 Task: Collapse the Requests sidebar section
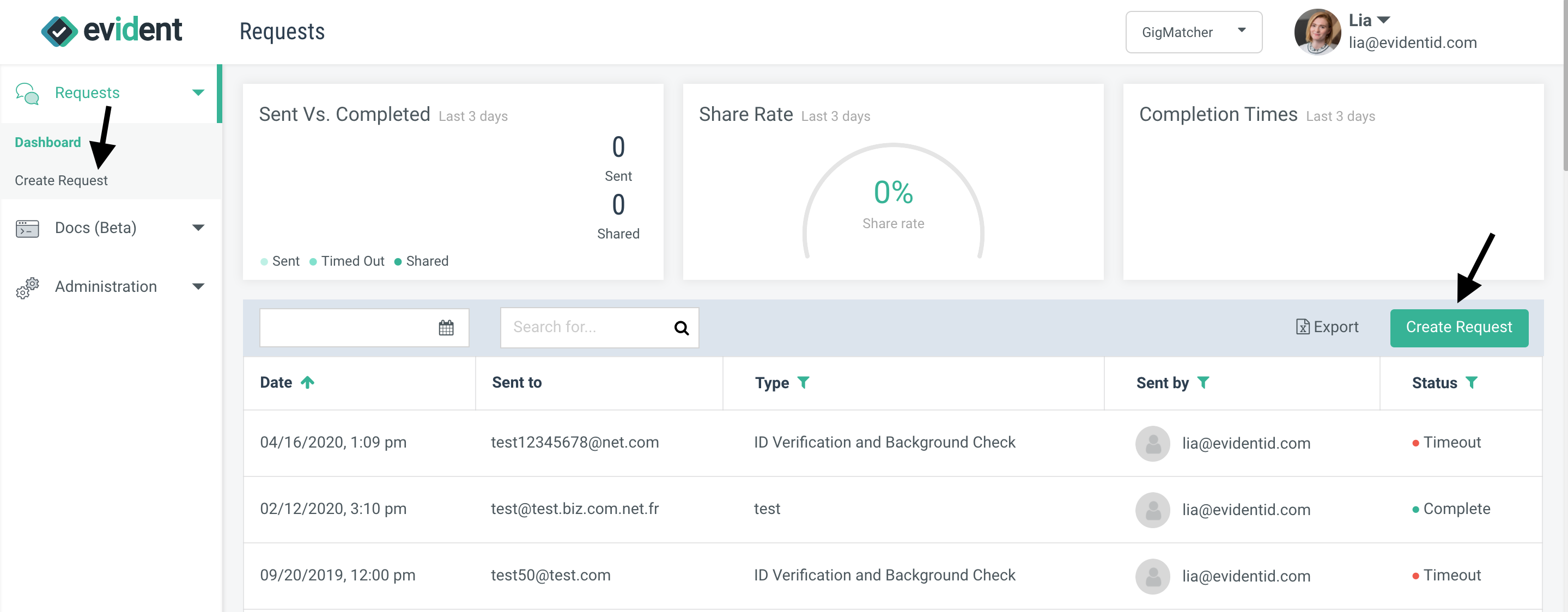198,93
